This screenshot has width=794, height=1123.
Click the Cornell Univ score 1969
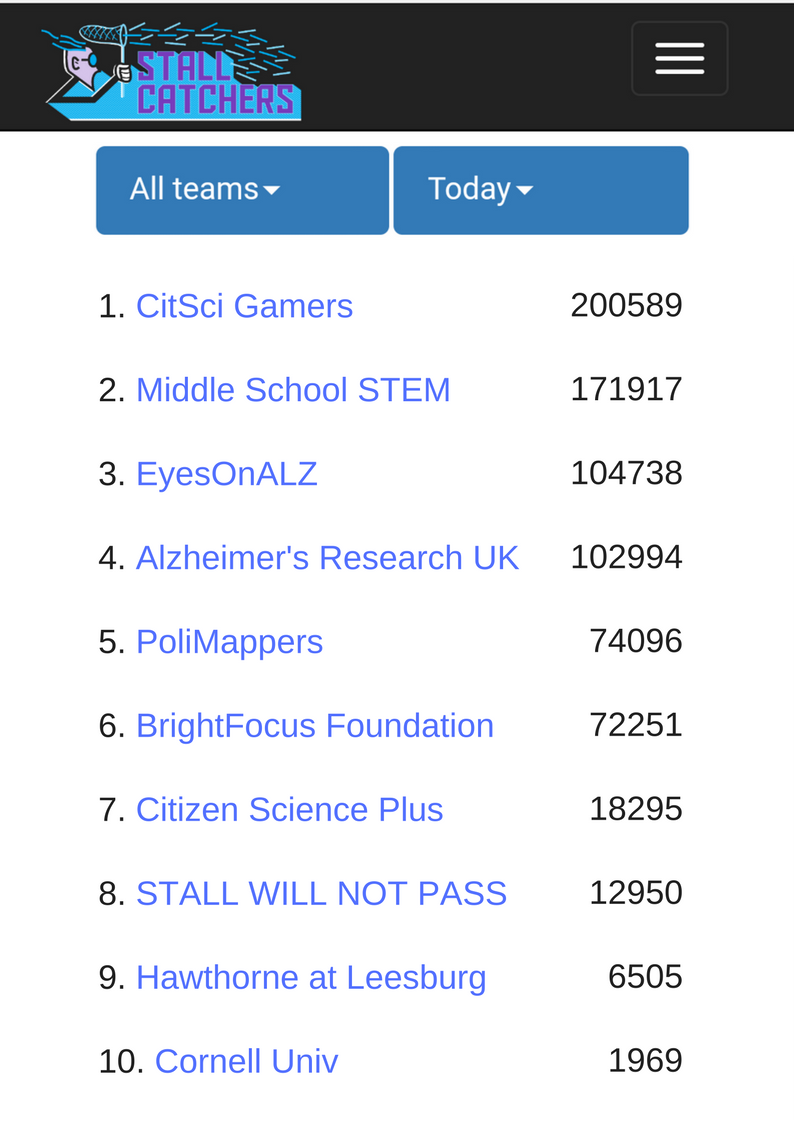[x=645, y=1060]
